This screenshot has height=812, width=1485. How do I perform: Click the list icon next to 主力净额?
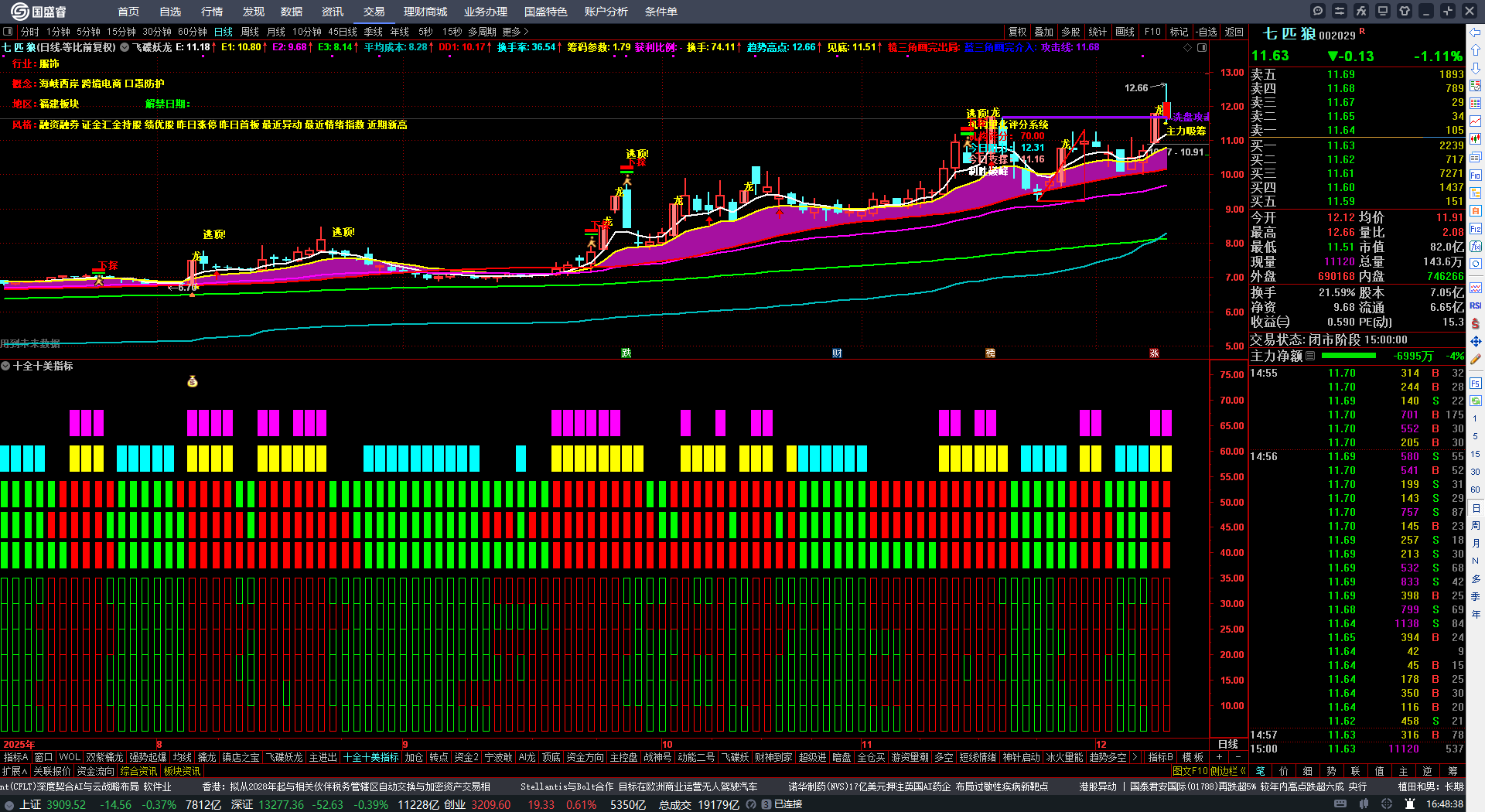tap(1310, 356)
